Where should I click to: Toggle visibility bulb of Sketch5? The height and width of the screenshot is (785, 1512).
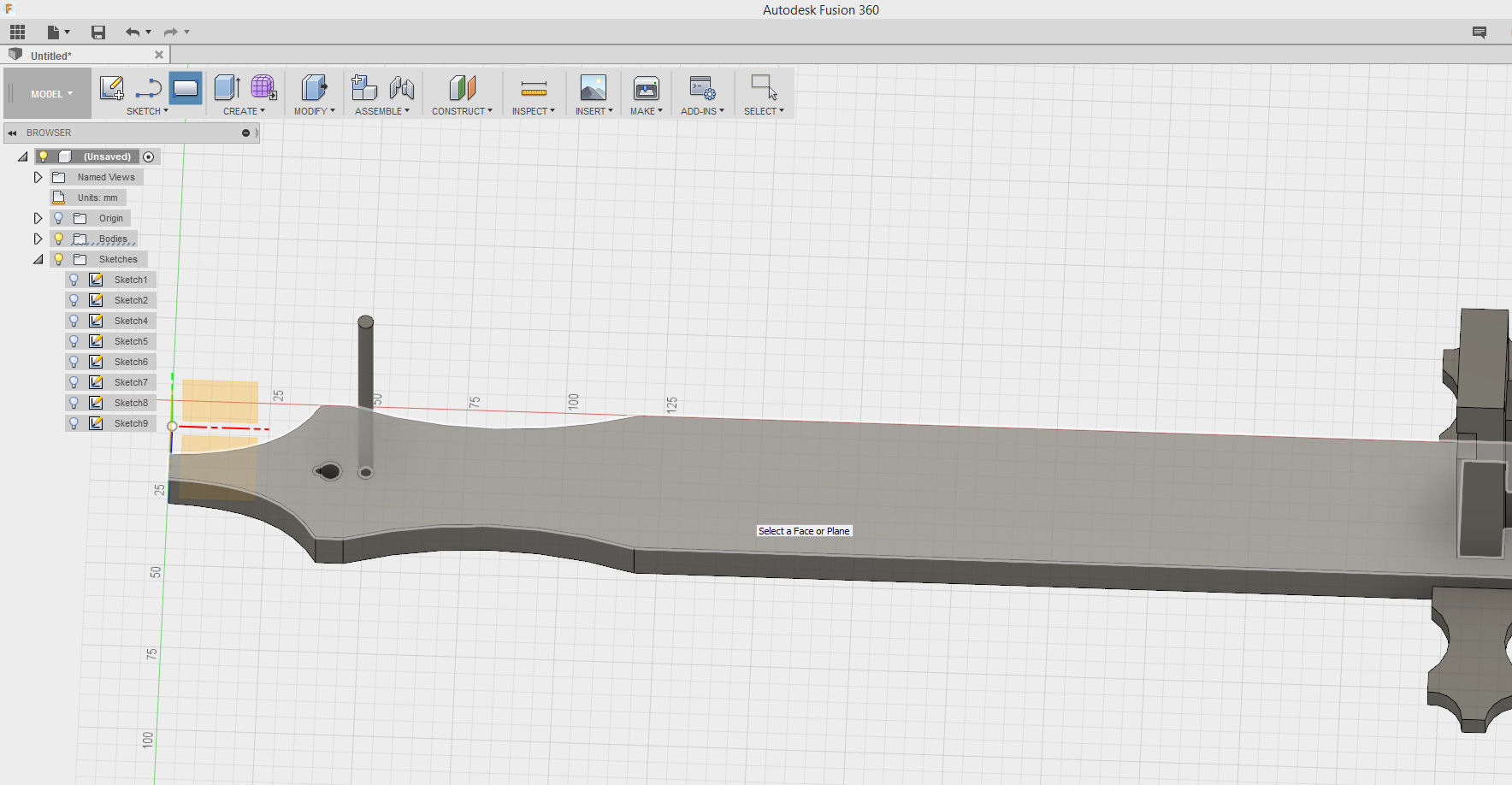[74, 341]
